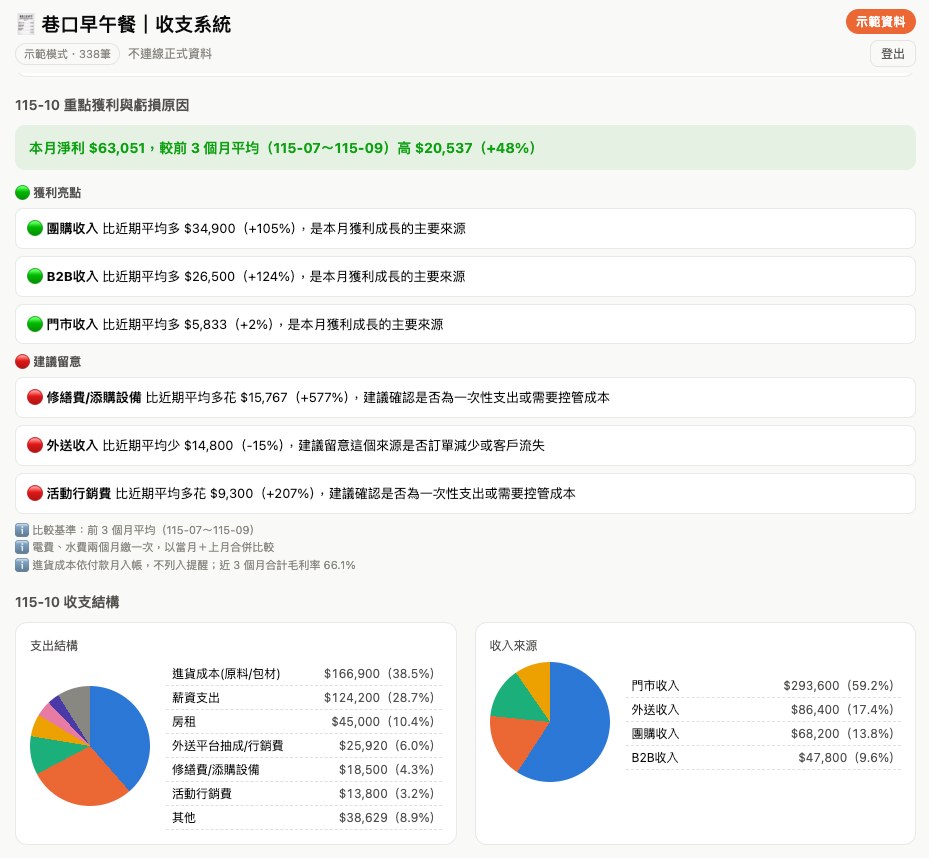Click info icon beside 比較基準 note

22,530
